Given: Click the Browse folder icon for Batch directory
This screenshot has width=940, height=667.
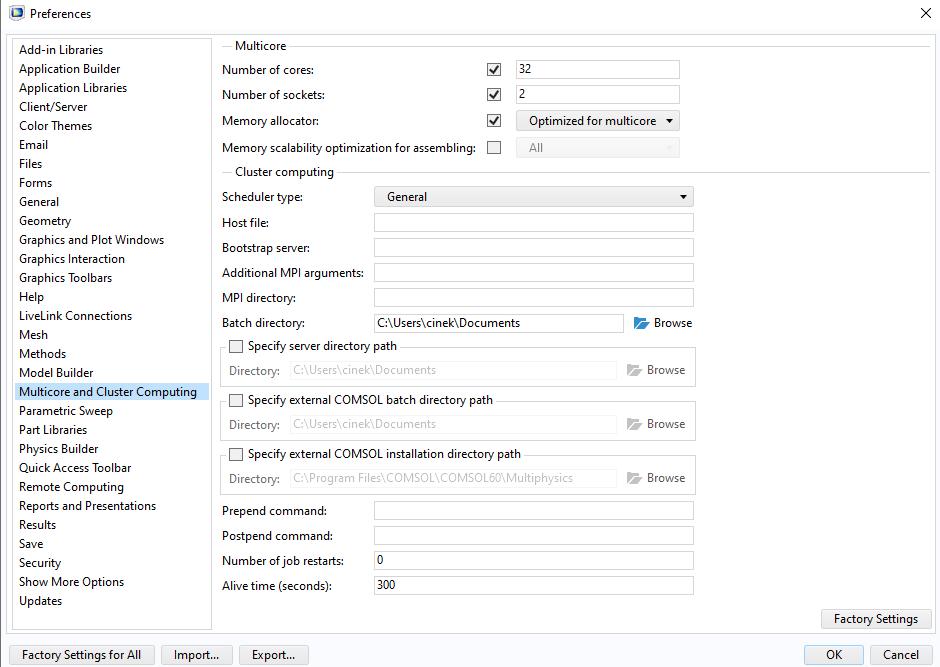Looking at the screenshot, I should (x=642, y=323).
